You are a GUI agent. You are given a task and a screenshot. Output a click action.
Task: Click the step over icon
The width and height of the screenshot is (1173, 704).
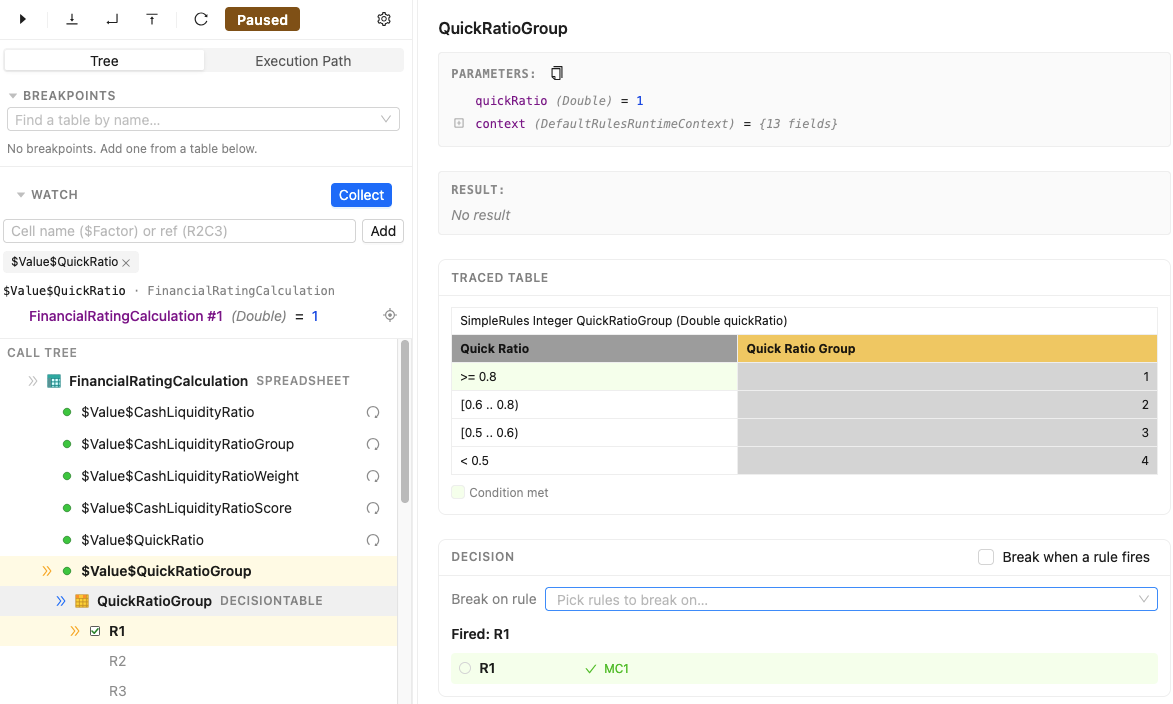pyautogui.click(x=112, y=19)
